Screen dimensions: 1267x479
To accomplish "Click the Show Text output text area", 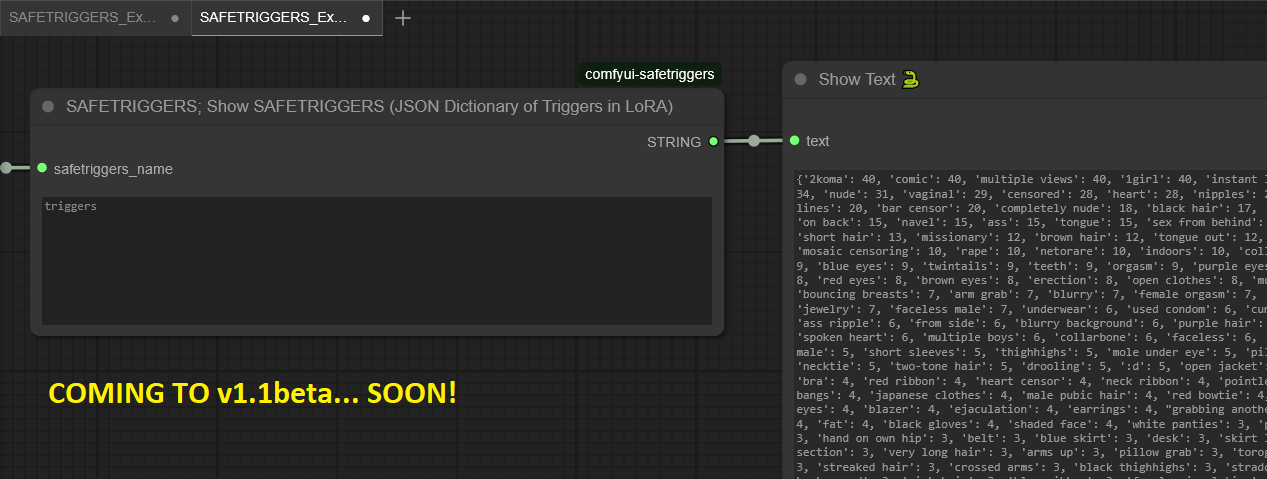I will coord(1030,324).
